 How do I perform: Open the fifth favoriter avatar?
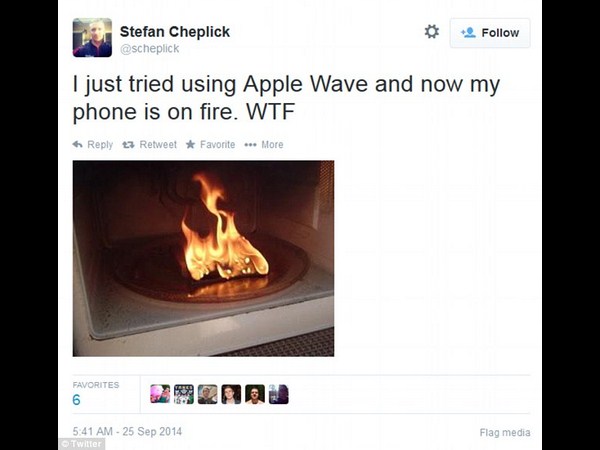(x=255, y=394)
